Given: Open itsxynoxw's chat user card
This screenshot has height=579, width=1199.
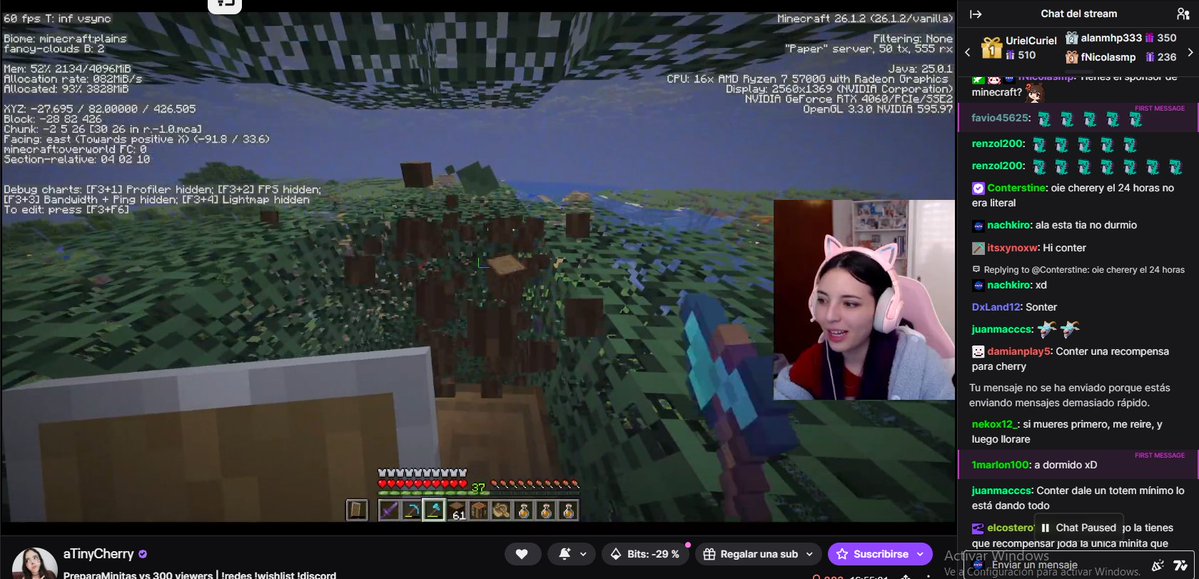Looking at the screenshot, I should coord(1012,248).
